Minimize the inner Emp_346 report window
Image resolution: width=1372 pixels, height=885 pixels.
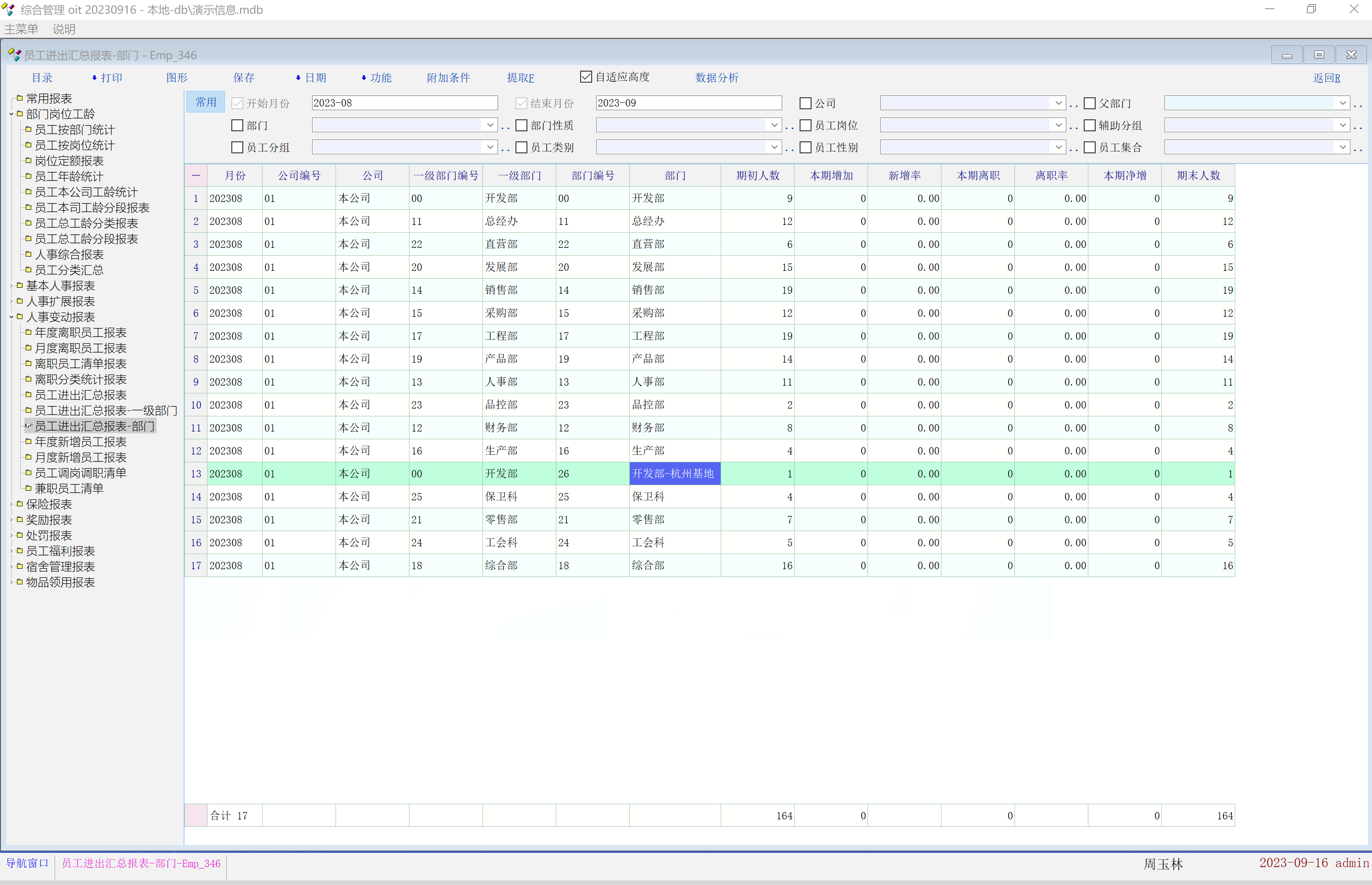tap(1287, 55)
